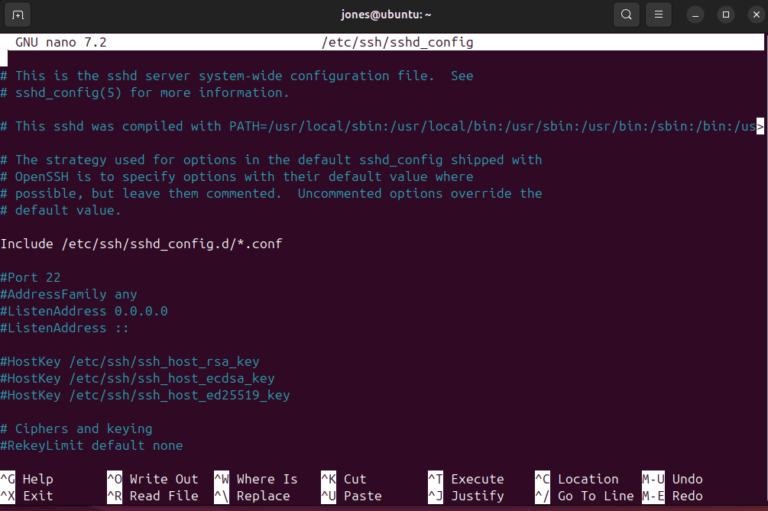Click the line-continuation '>' marker
This screenshot has height=511, width=768.
760,126
